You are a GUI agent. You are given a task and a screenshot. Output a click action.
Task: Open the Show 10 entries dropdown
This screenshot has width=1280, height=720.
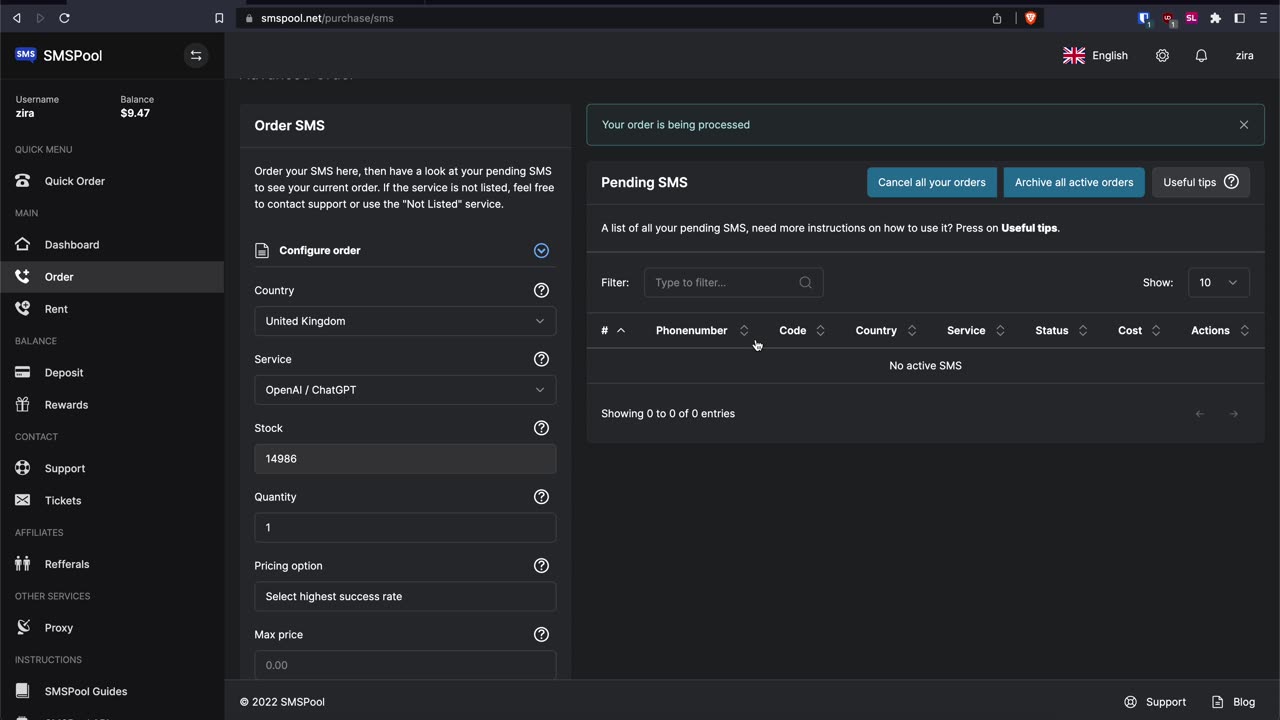(x=1219, y=283)
